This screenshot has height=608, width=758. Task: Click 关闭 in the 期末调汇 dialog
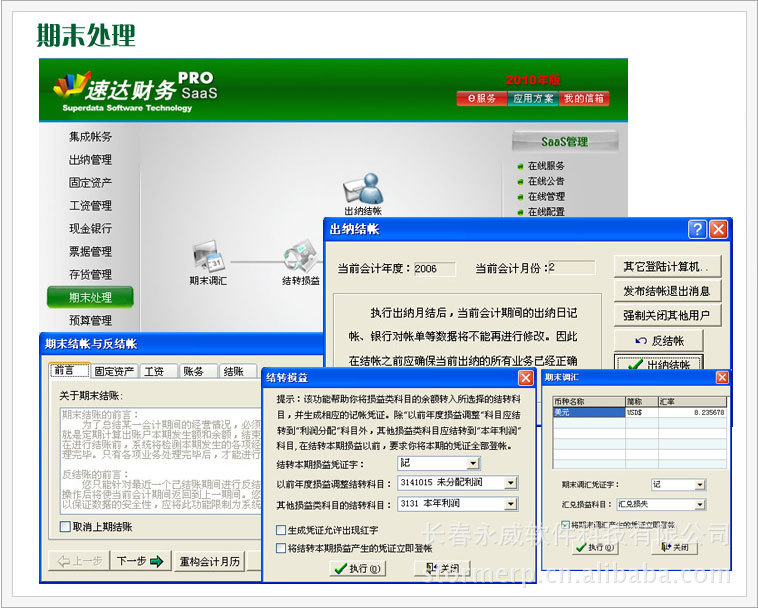coord(675,547)
